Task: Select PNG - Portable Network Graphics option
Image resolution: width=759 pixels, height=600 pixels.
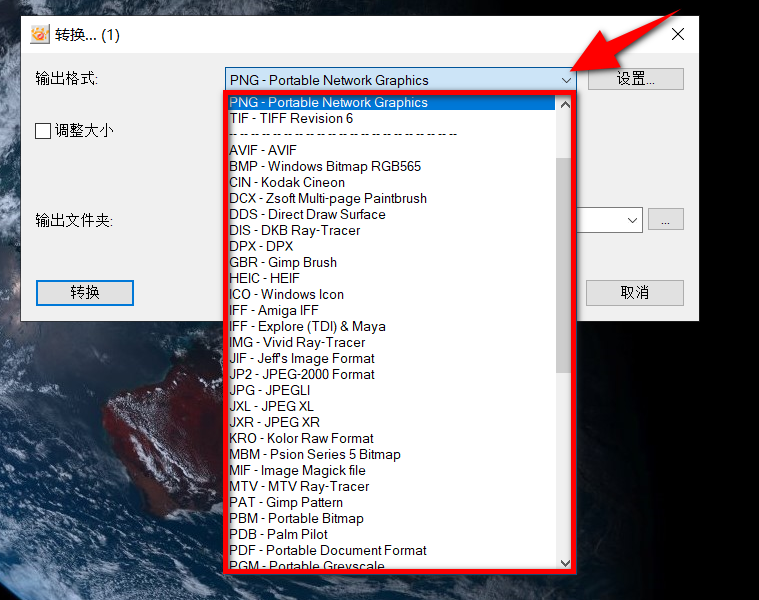Action: click(x=328, y=103)
